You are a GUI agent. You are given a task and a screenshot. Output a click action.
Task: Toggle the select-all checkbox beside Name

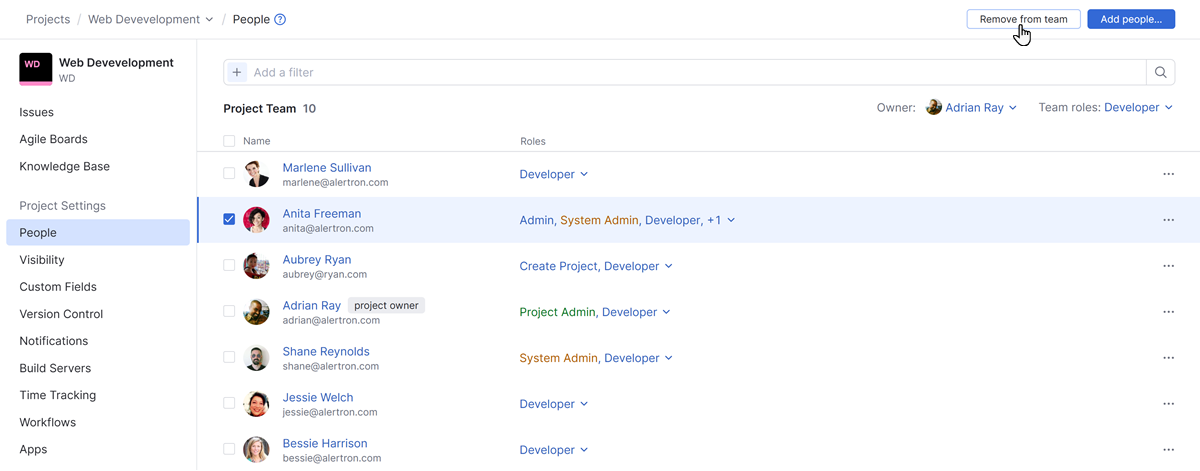(x=229, y=141)
